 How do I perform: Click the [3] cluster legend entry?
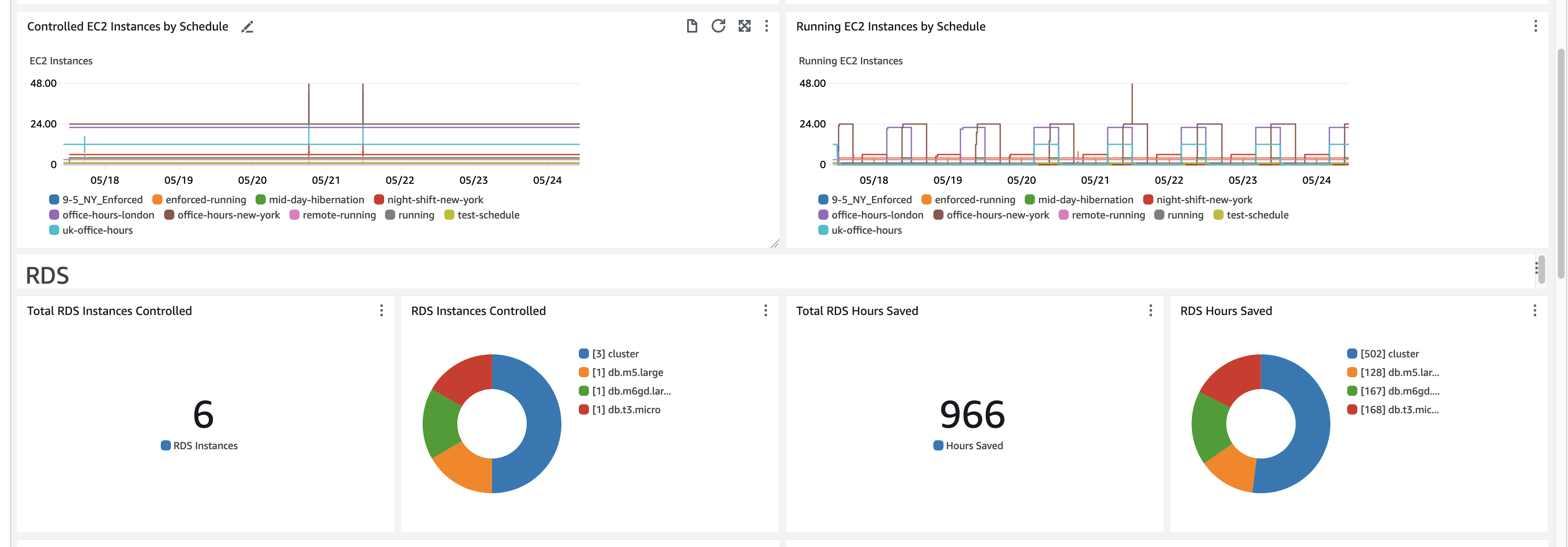(x=615, y=354)
